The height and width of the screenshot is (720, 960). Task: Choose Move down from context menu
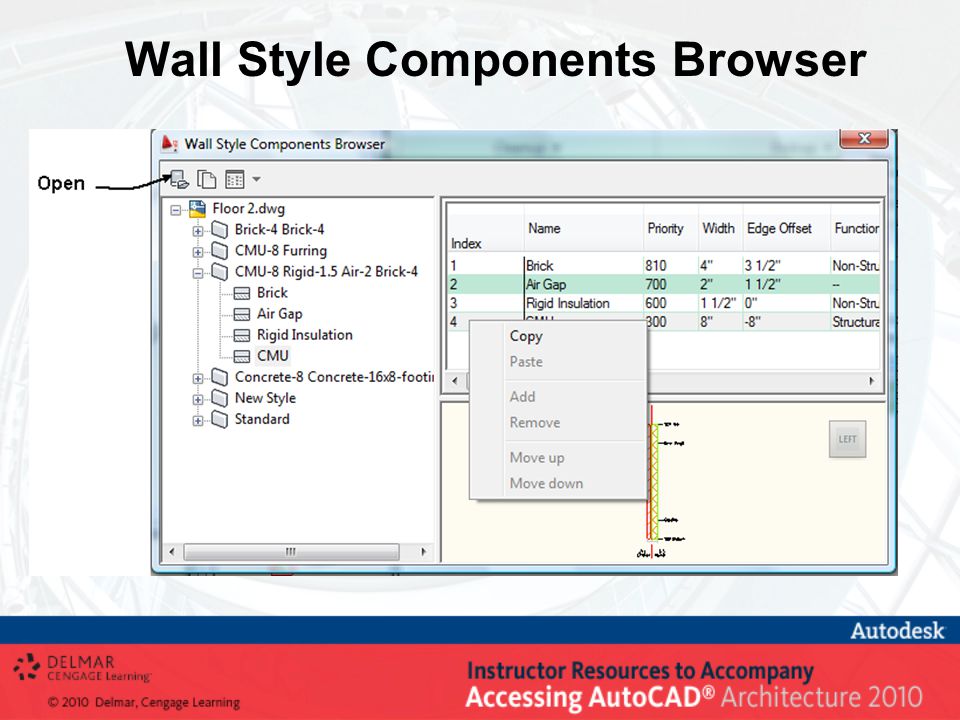546,483
